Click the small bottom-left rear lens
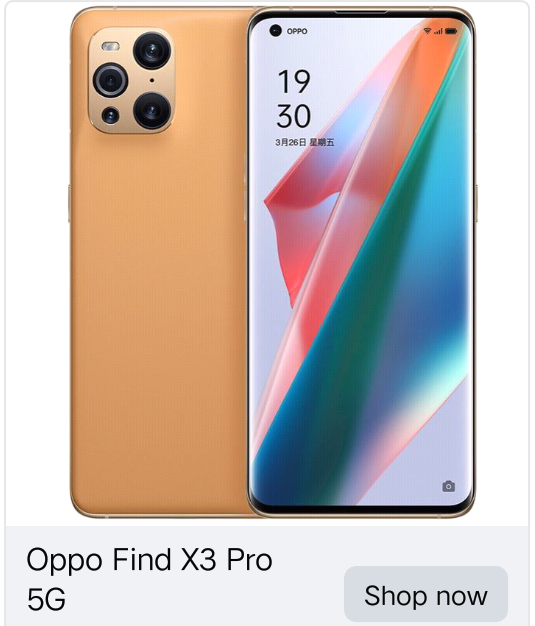 point(110,116)
